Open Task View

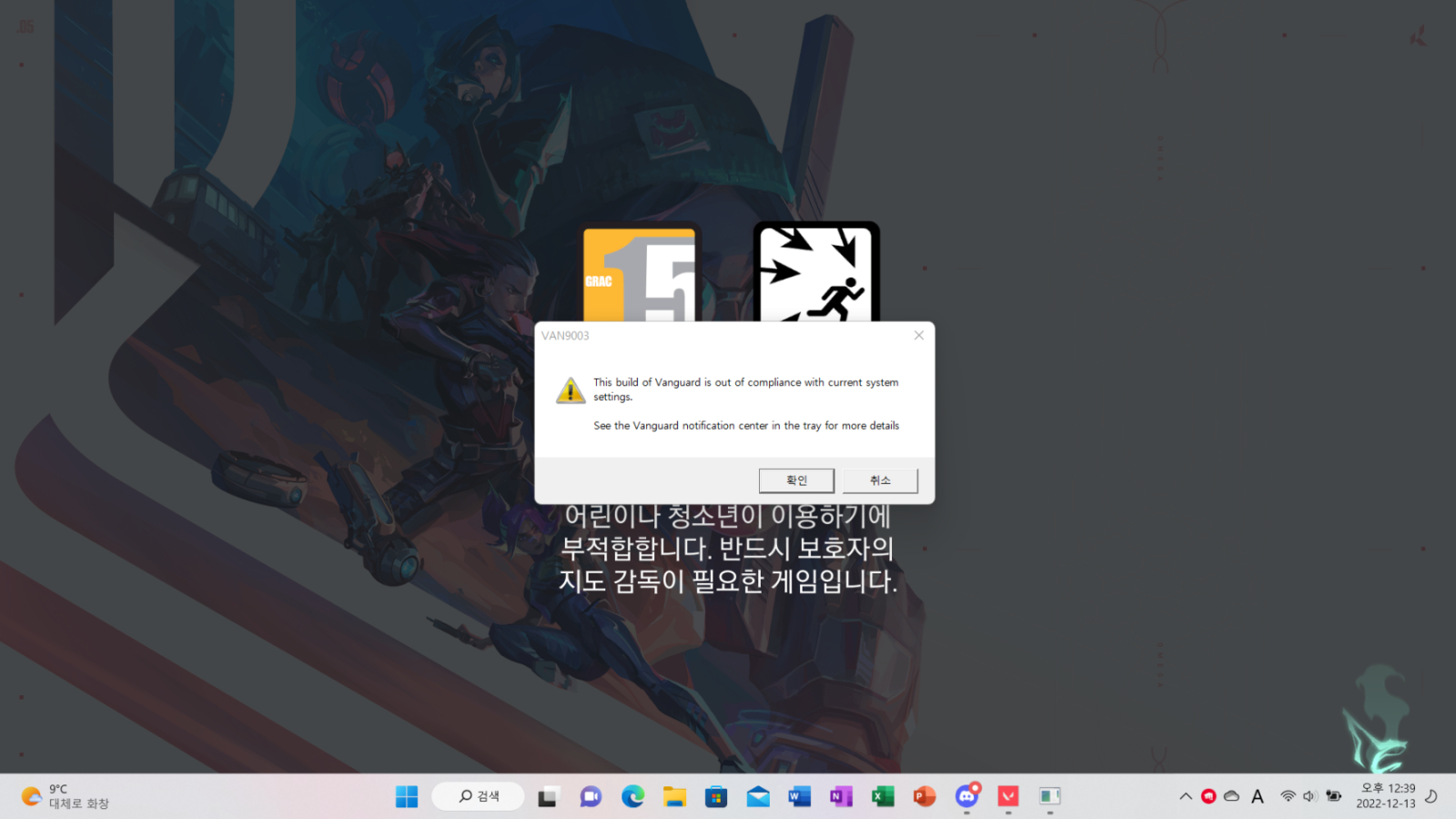547,796
